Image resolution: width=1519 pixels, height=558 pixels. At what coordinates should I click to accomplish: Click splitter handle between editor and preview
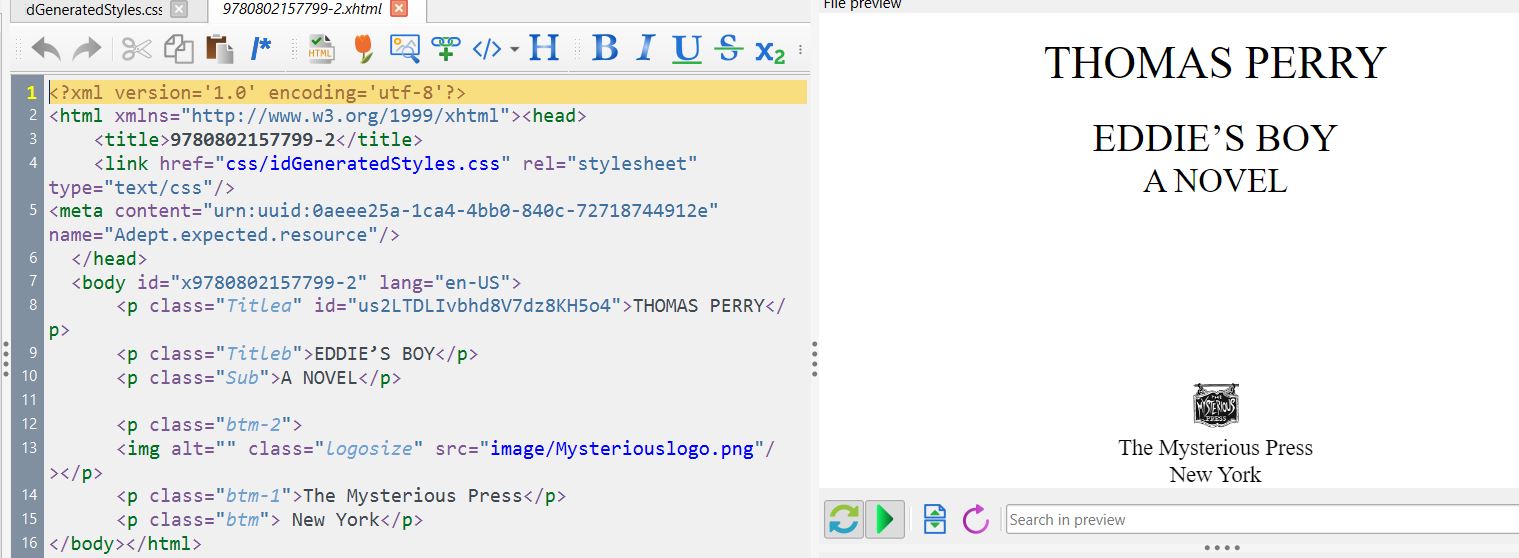point(814,358)
